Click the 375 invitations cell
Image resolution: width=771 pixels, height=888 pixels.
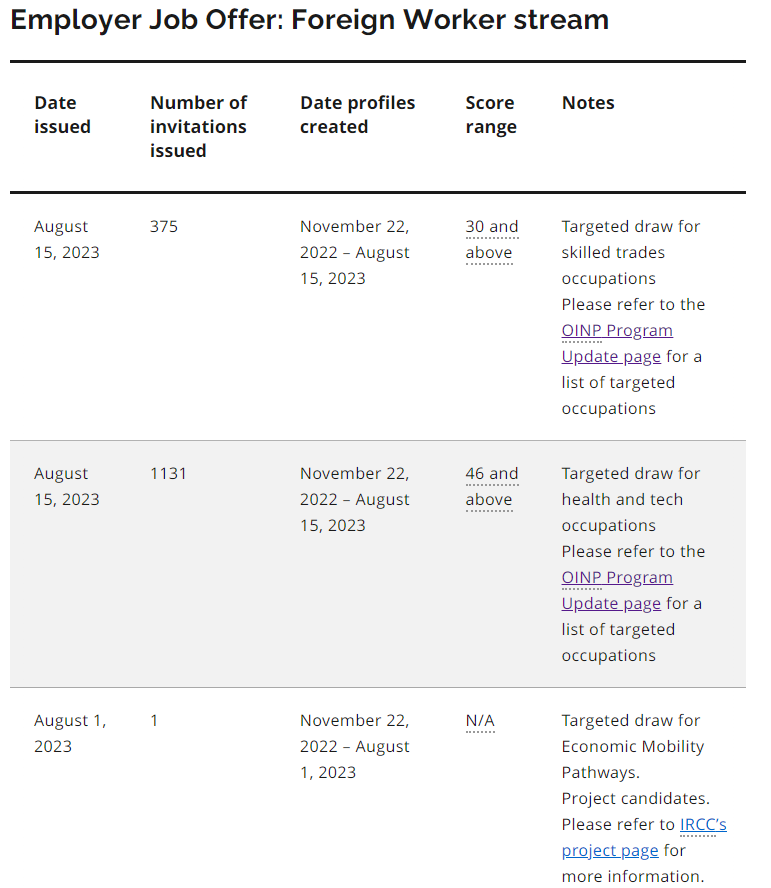[164, 227]
